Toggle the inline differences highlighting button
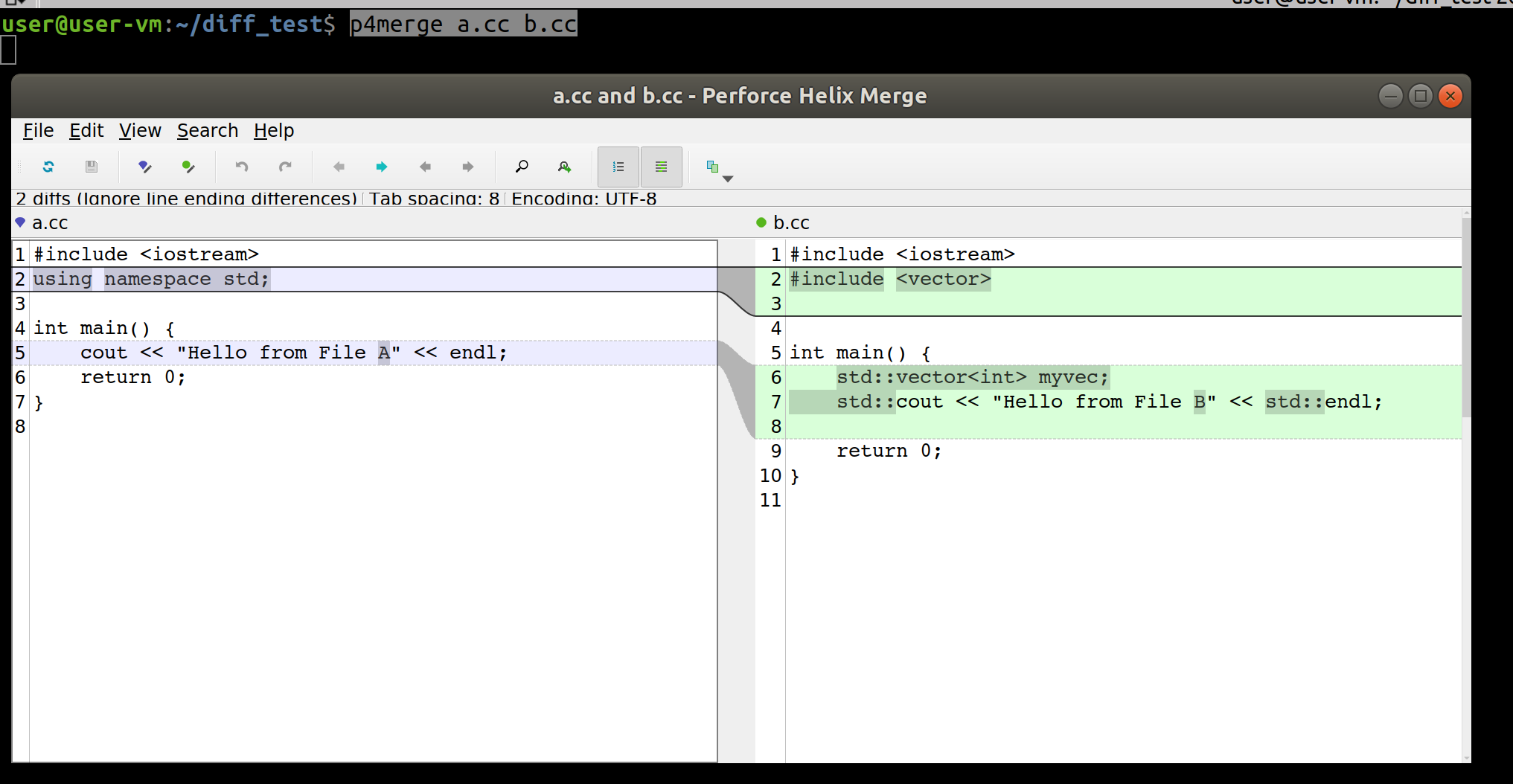1513x784 pixels. 661,167
